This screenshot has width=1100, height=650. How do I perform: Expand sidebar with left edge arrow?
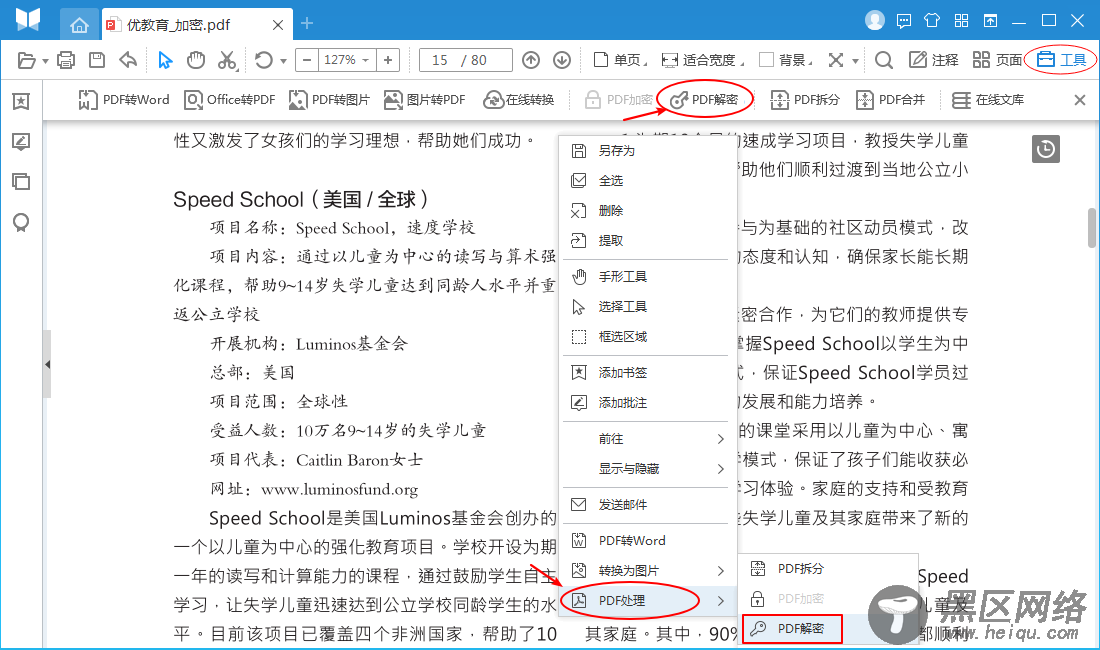coord(47,365)
